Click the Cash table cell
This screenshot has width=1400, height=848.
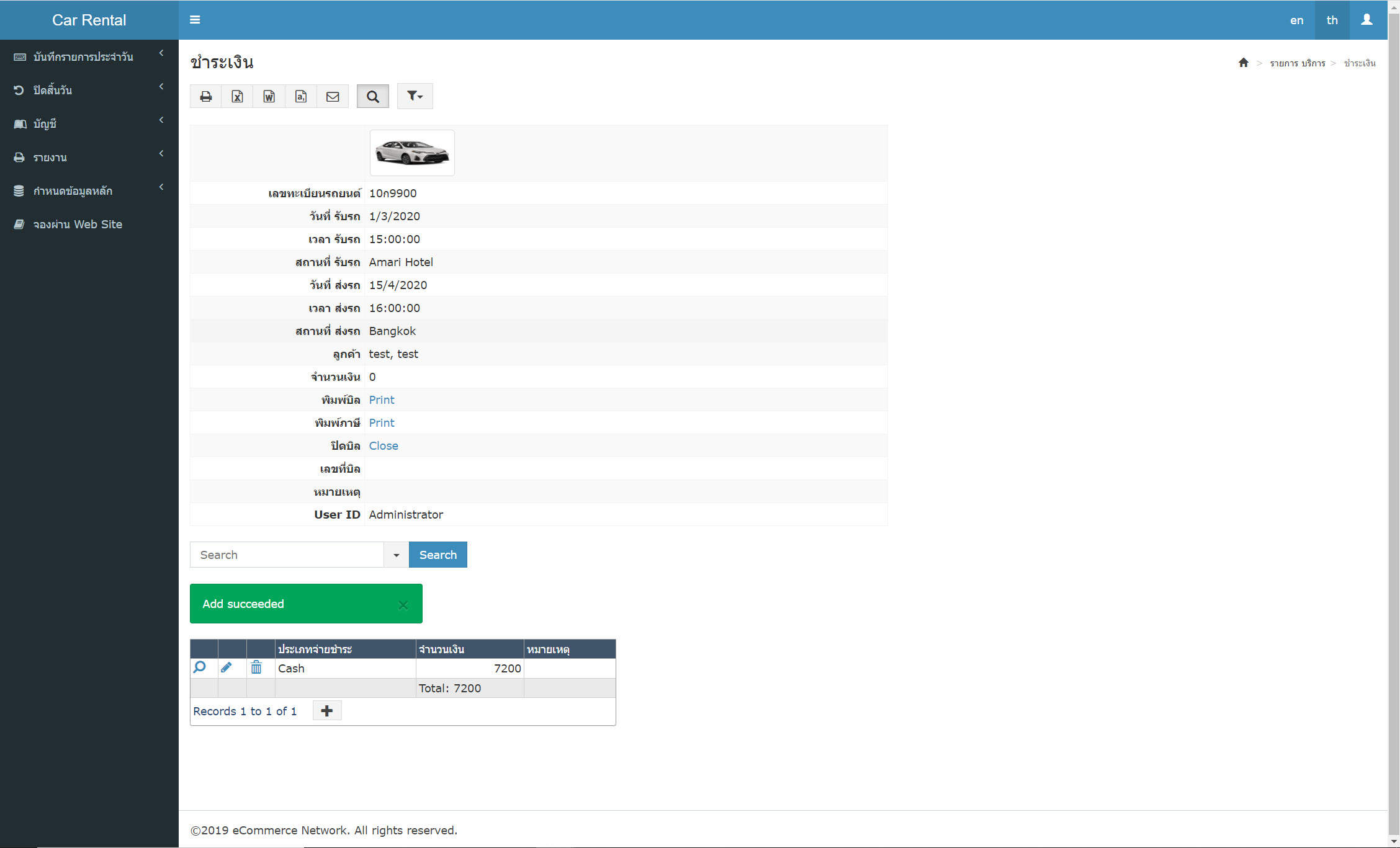(345, 668)
